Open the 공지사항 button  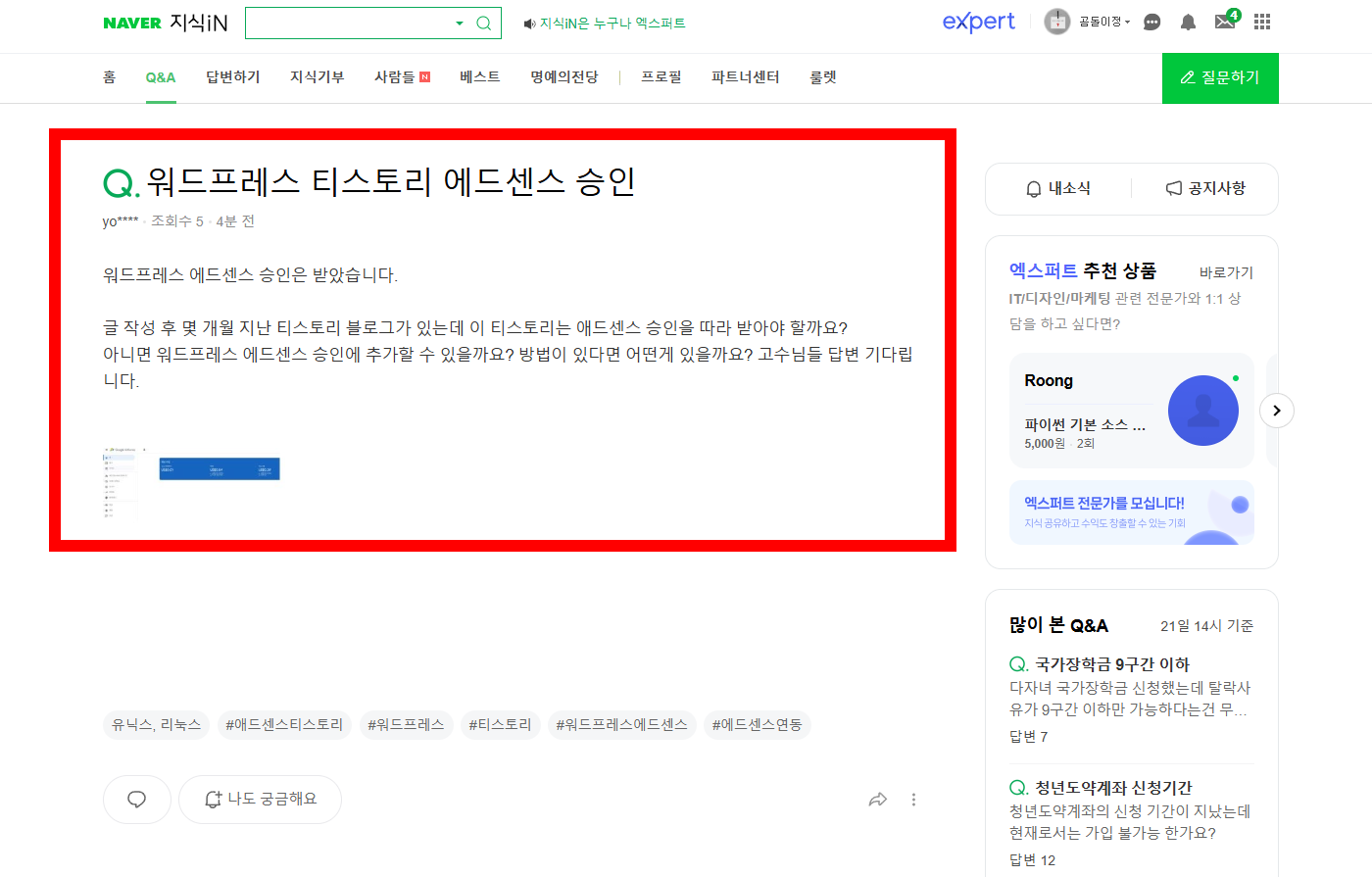tap(1205, 188)
